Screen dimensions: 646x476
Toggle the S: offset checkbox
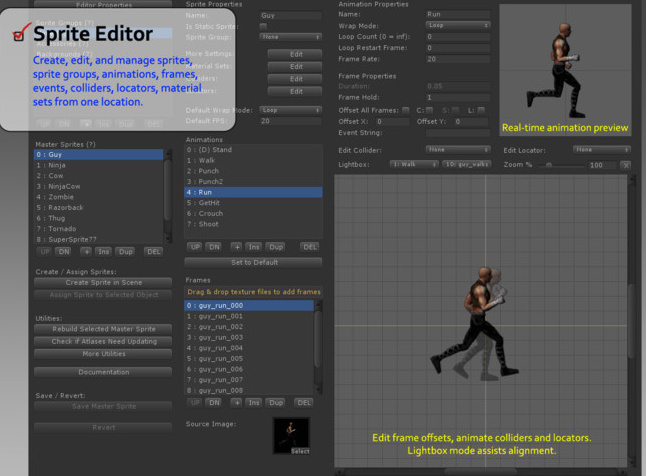[x=456, y=110]
